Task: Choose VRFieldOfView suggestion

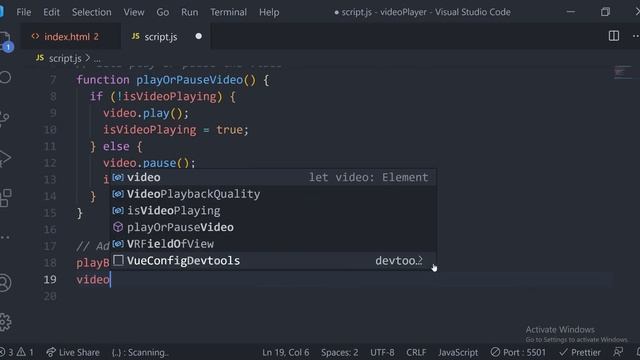Action: [273, 244]
